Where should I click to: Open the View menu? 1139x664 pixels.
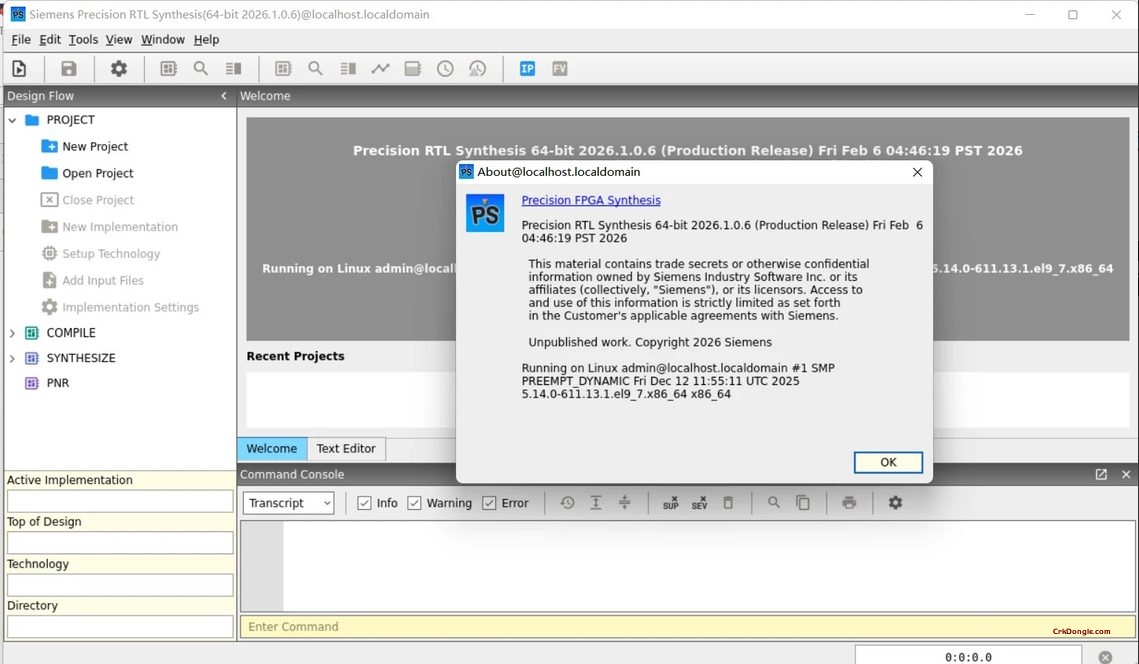(x=119, y=39)
